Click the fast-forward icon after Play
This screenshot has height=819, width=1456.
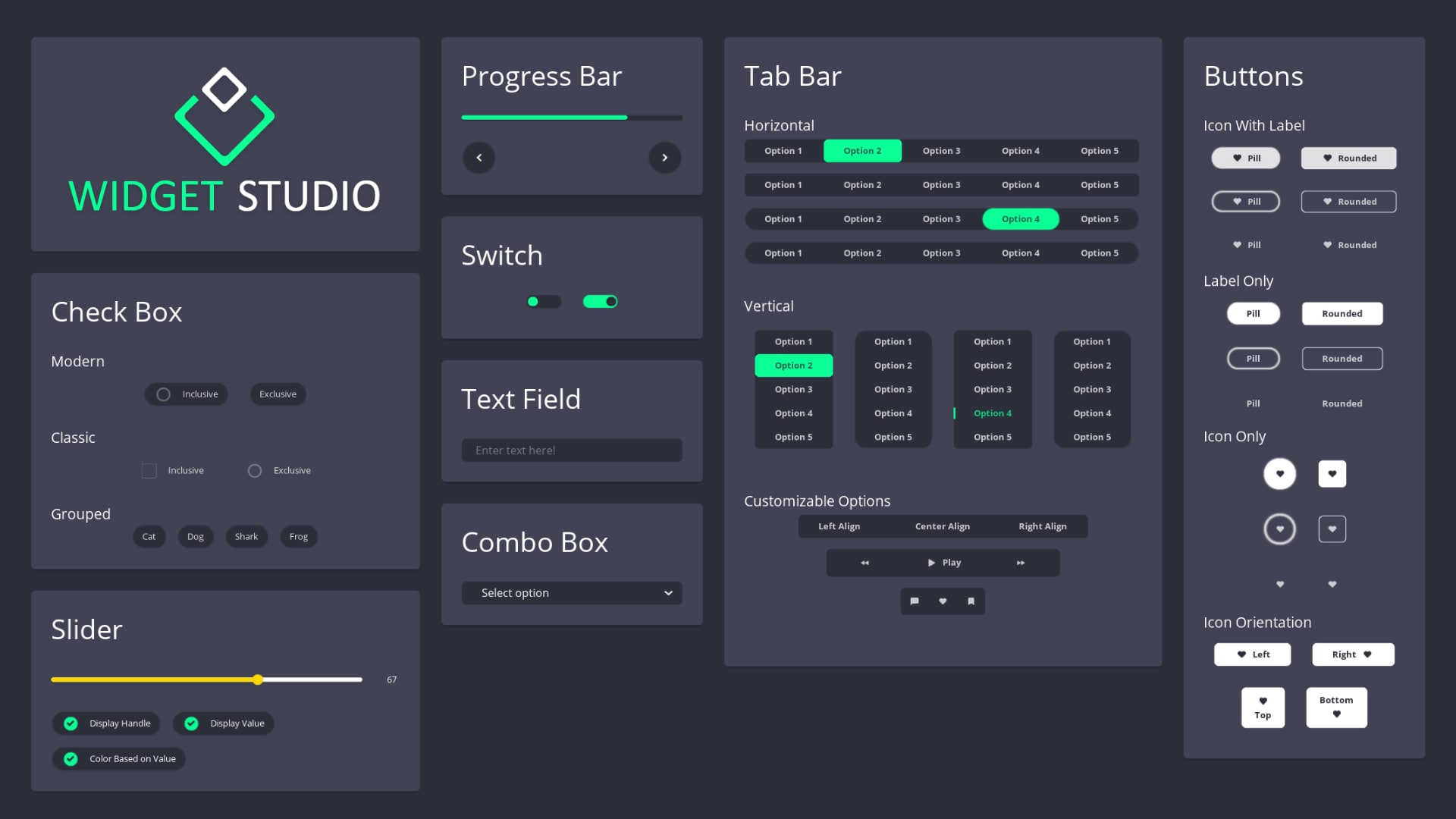[x=1020, y=562]
